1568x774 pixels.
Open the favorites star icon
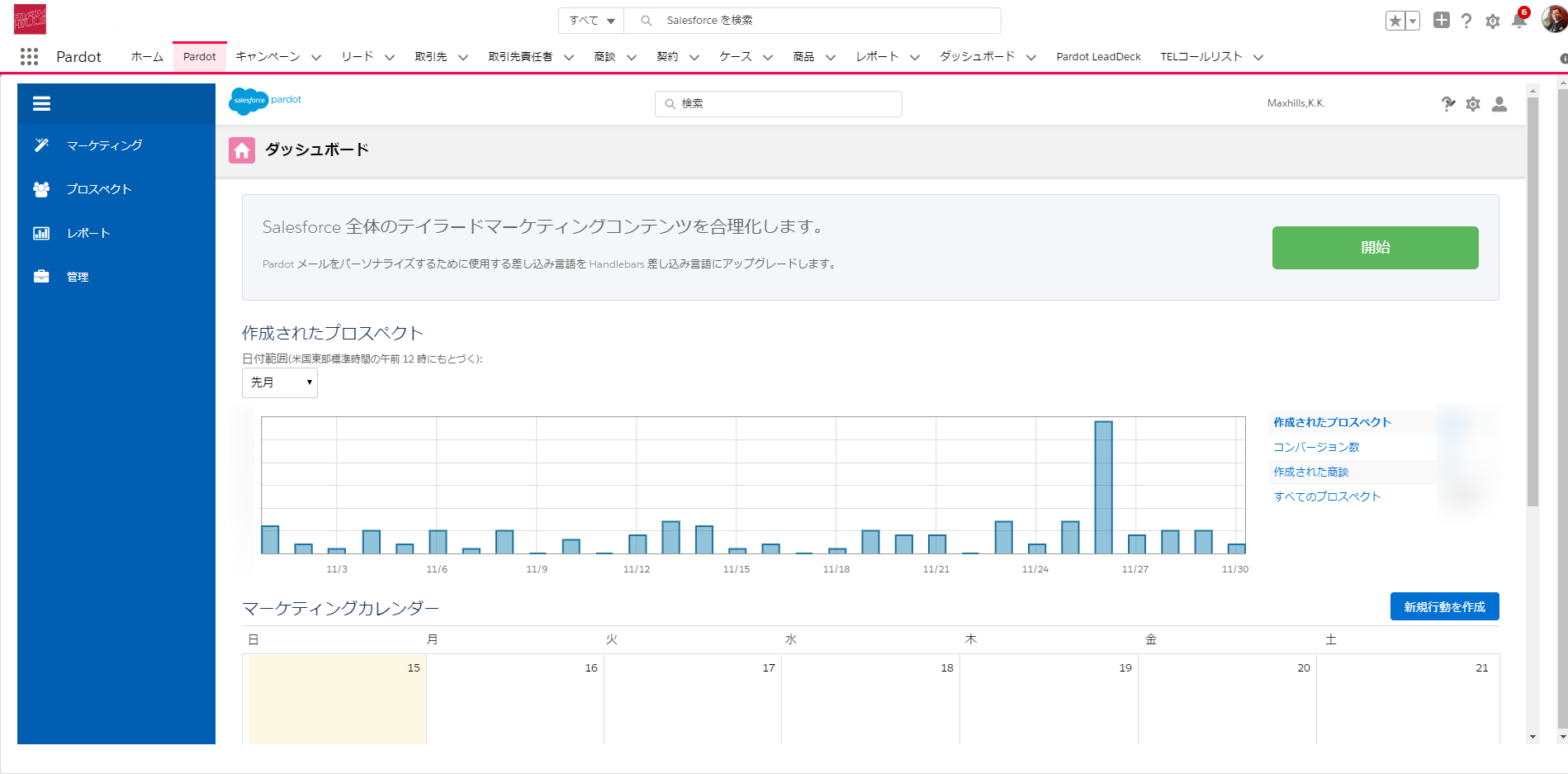coord(1395,21)
